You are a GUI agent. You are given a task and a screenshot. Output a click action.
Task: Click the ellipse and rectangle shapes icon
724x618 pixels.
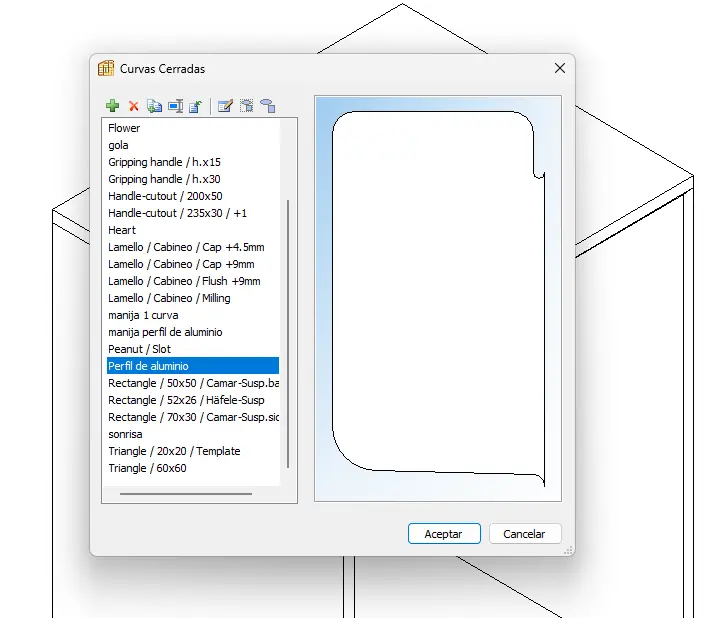tap(267, 105)
